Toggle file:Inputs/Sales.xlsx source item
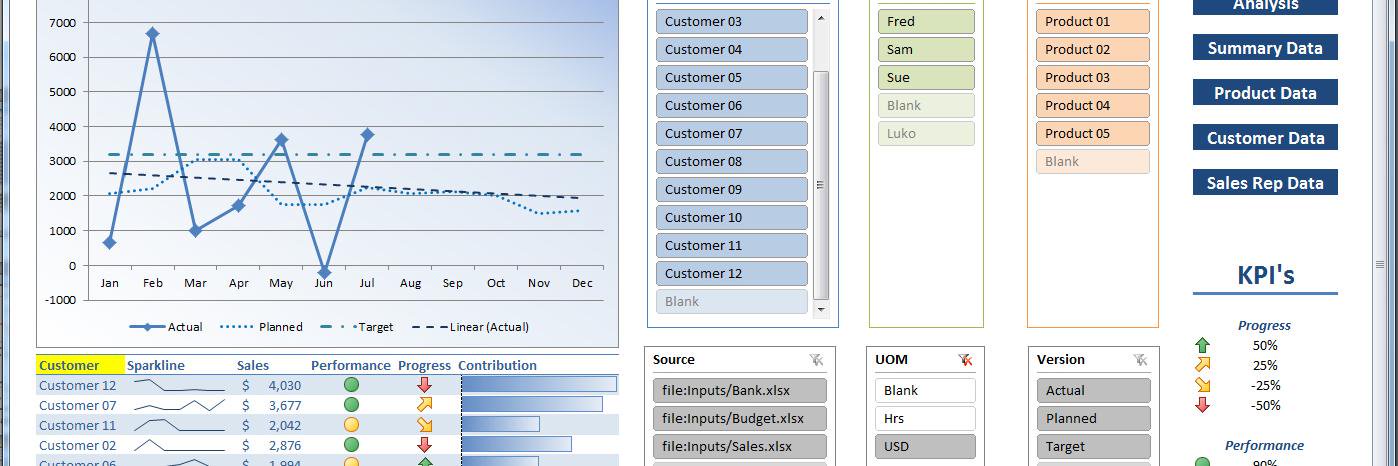 click(x=741, y=446)
